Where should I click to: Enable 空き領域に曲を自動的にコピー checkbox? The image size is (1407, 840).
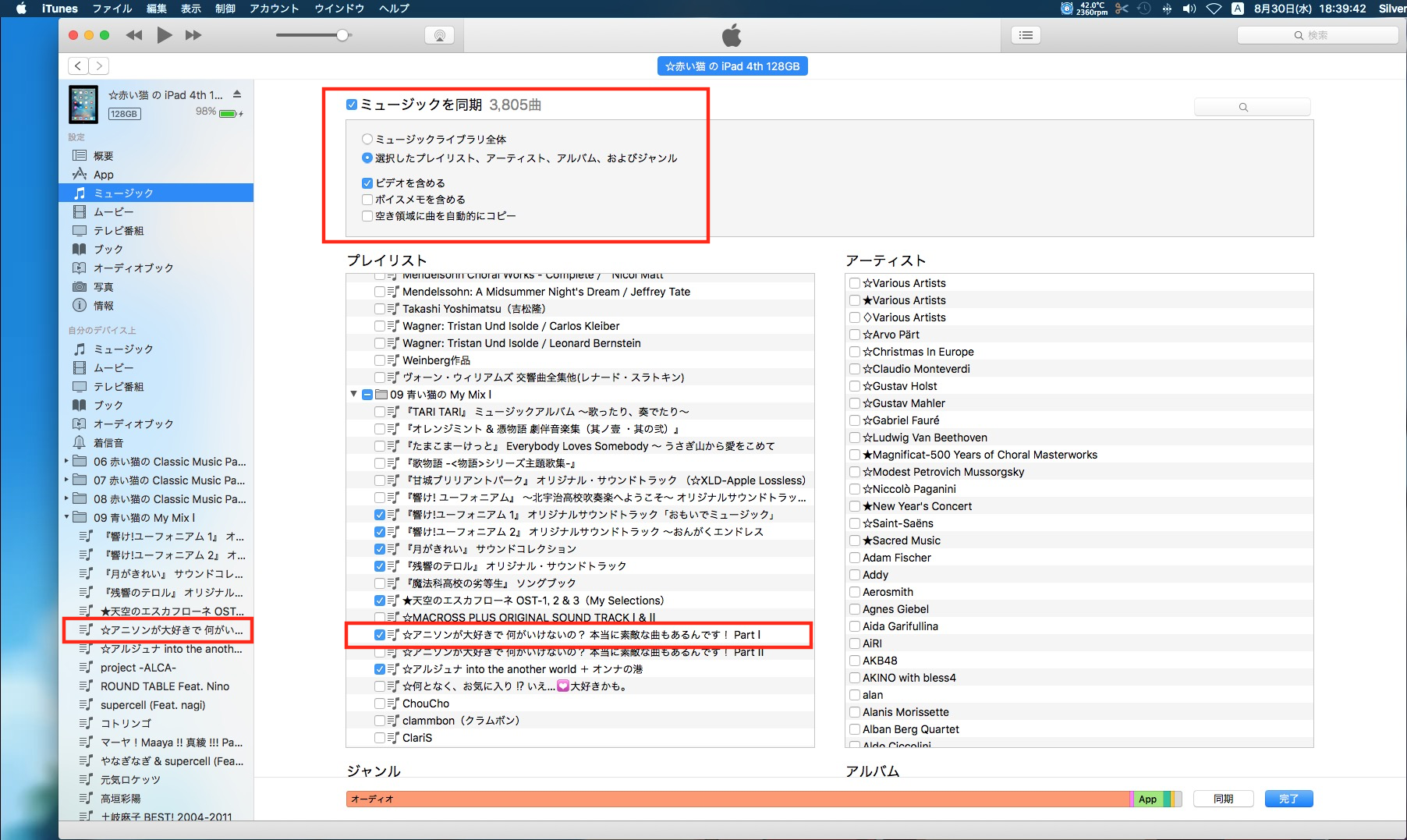[x=367, y=216]
